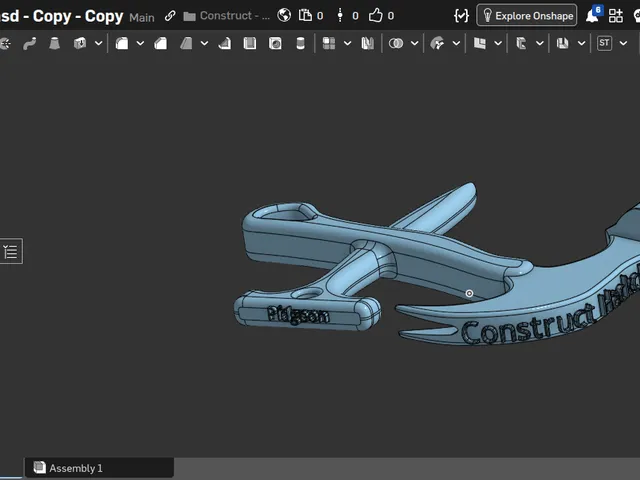Screen dimensions: 640x480
Task: Click the public globe icon
Action: [x=284, y=16]
